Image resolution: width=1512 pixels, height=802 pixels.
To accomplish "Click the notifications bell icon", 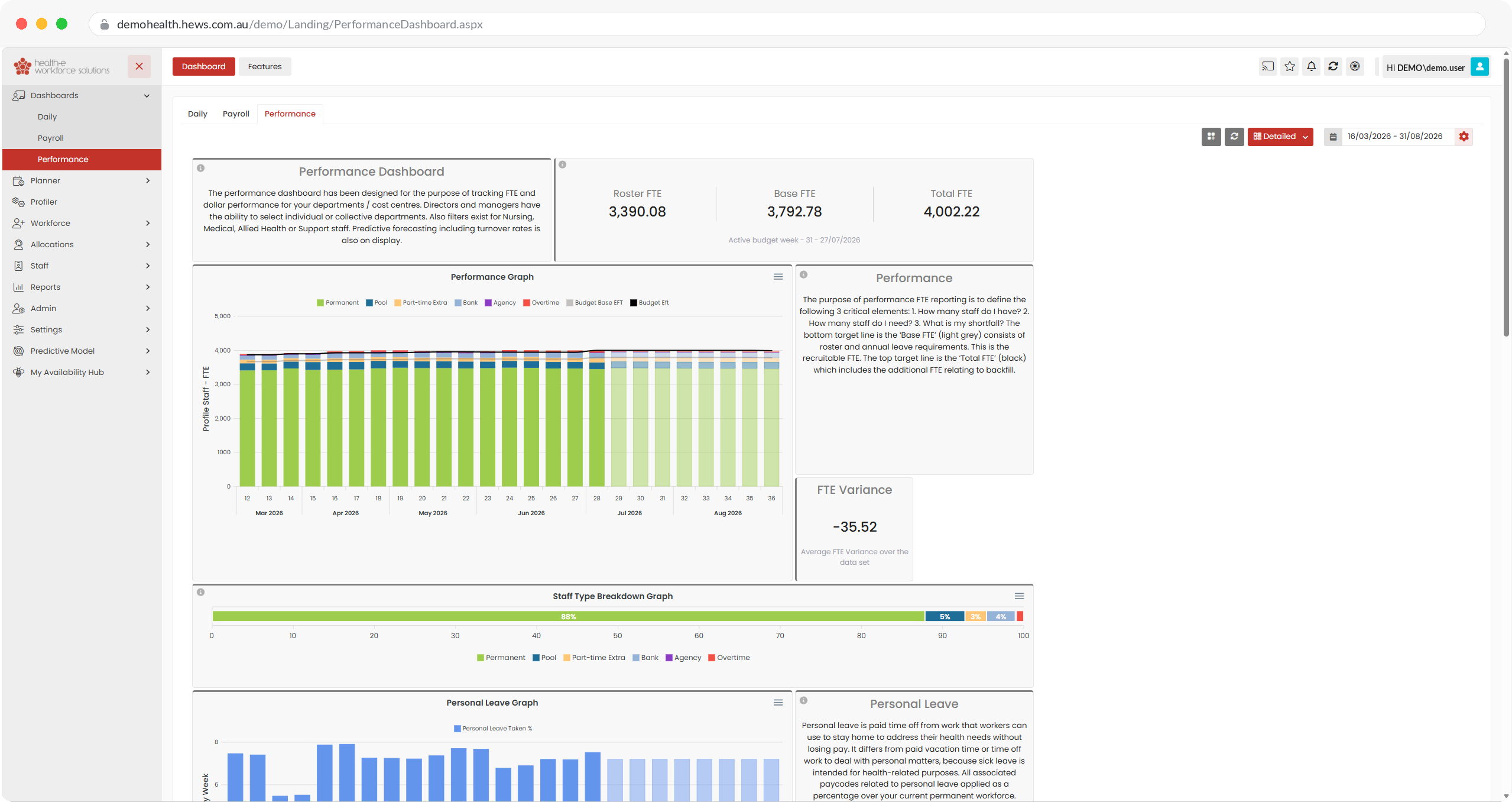I will coord(1311,66).
